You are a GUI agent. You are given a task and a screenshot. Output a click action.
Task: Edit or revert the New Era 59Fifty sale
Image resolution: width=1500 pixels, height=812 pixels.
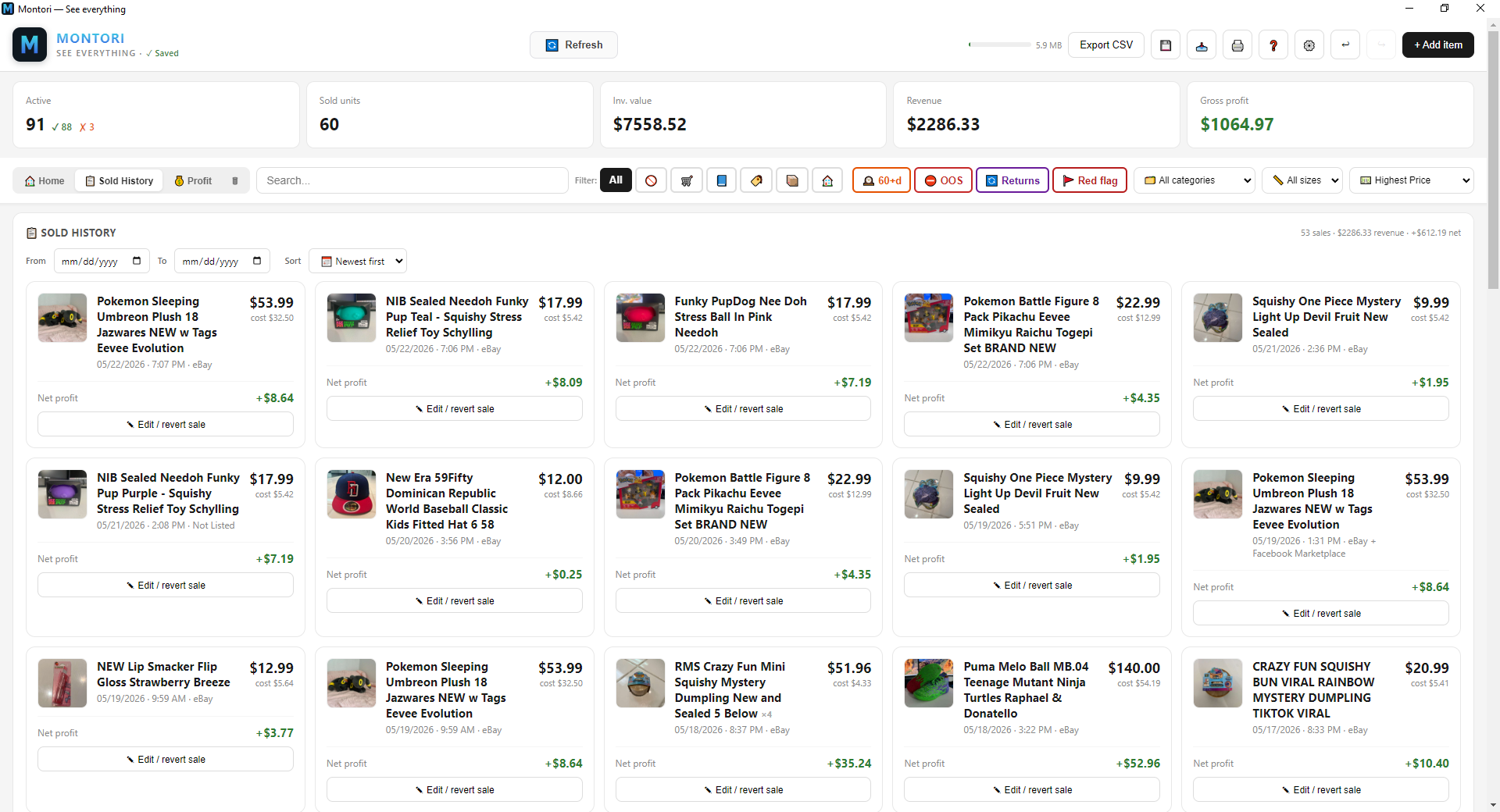[x=455, y=600]
